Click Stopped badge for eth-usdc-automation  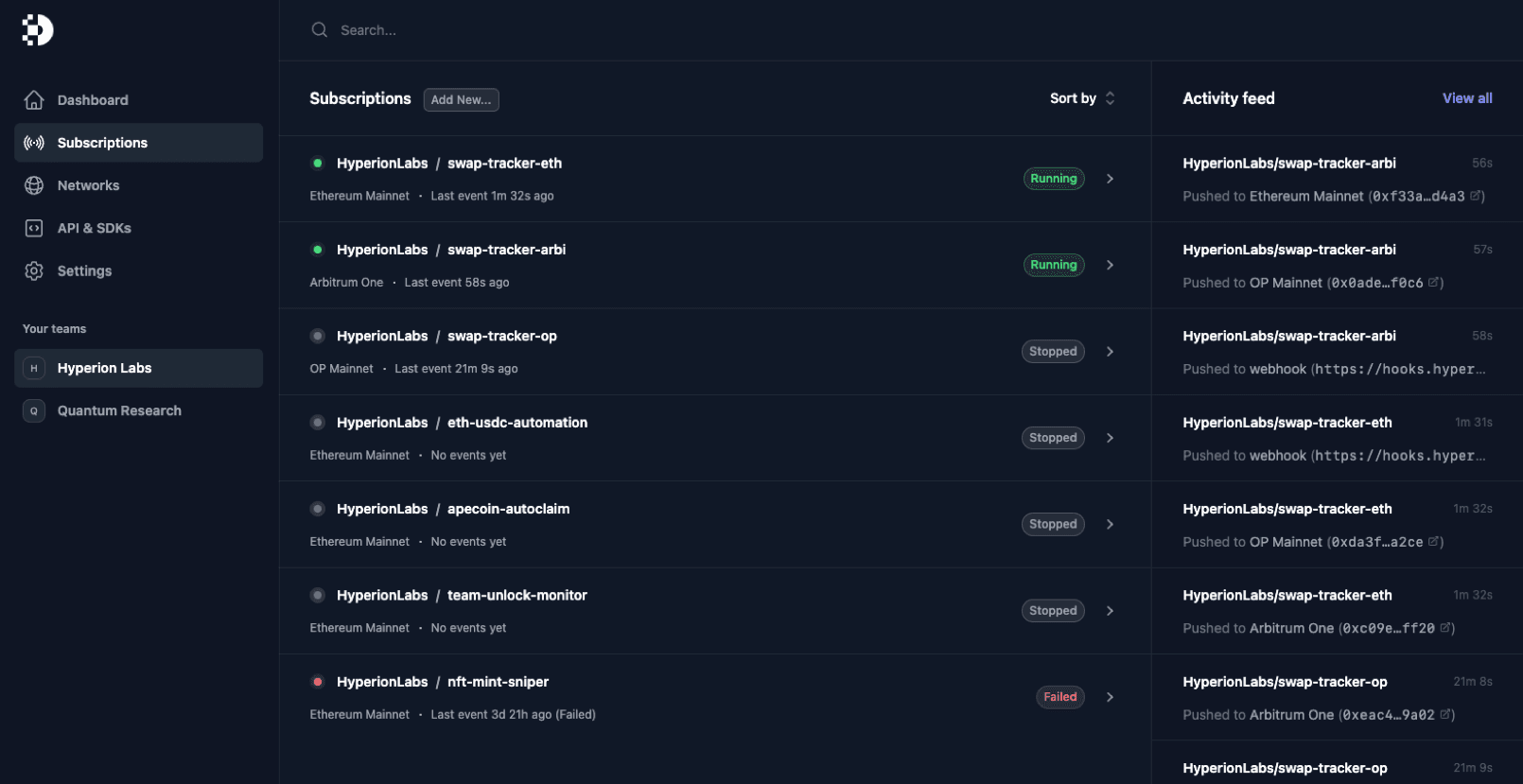[x=1053, y=438]
